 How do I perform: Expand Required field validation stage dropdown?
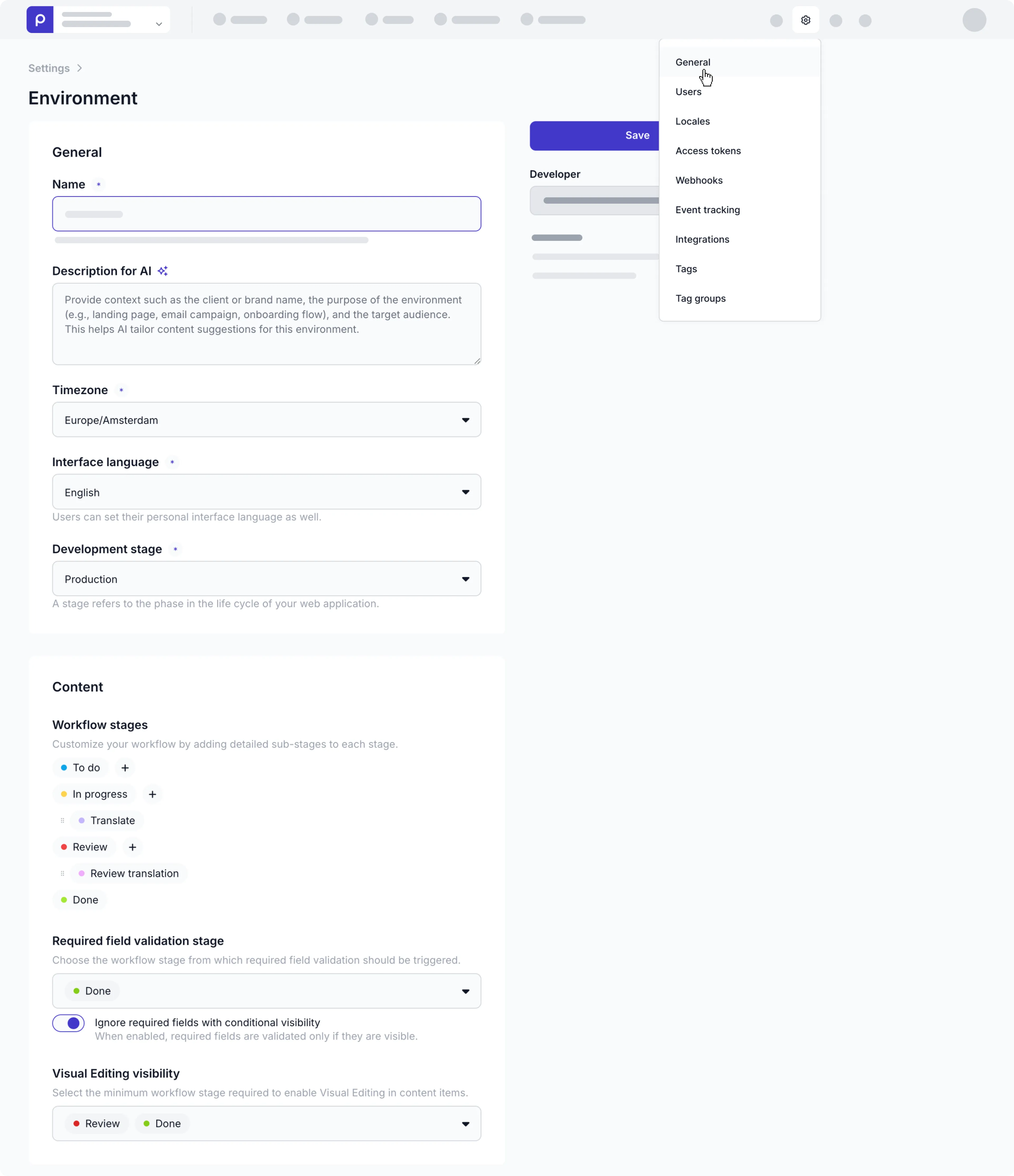pyautogui.click(x=266, y=991)
